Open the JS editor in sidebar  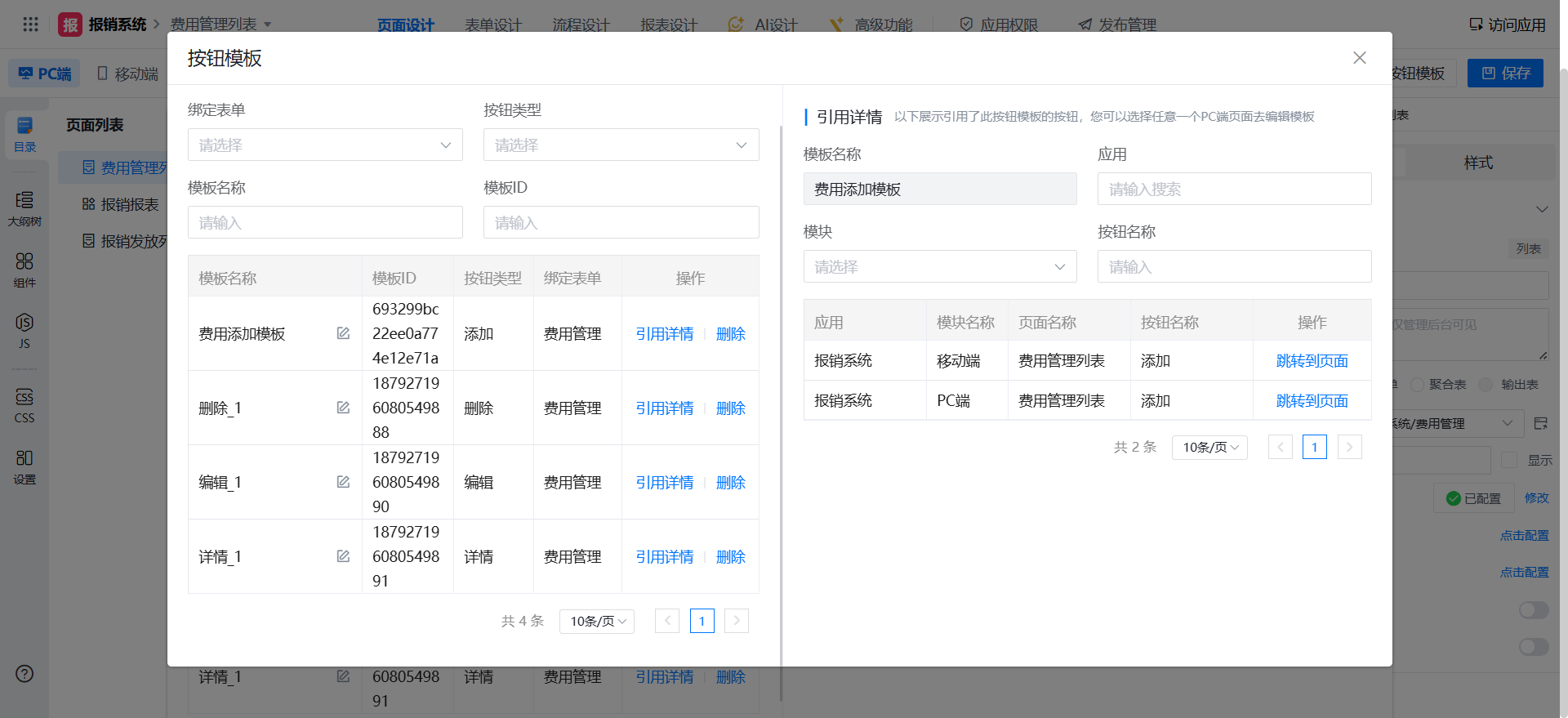pyautogui.click(x=24, y=331)
